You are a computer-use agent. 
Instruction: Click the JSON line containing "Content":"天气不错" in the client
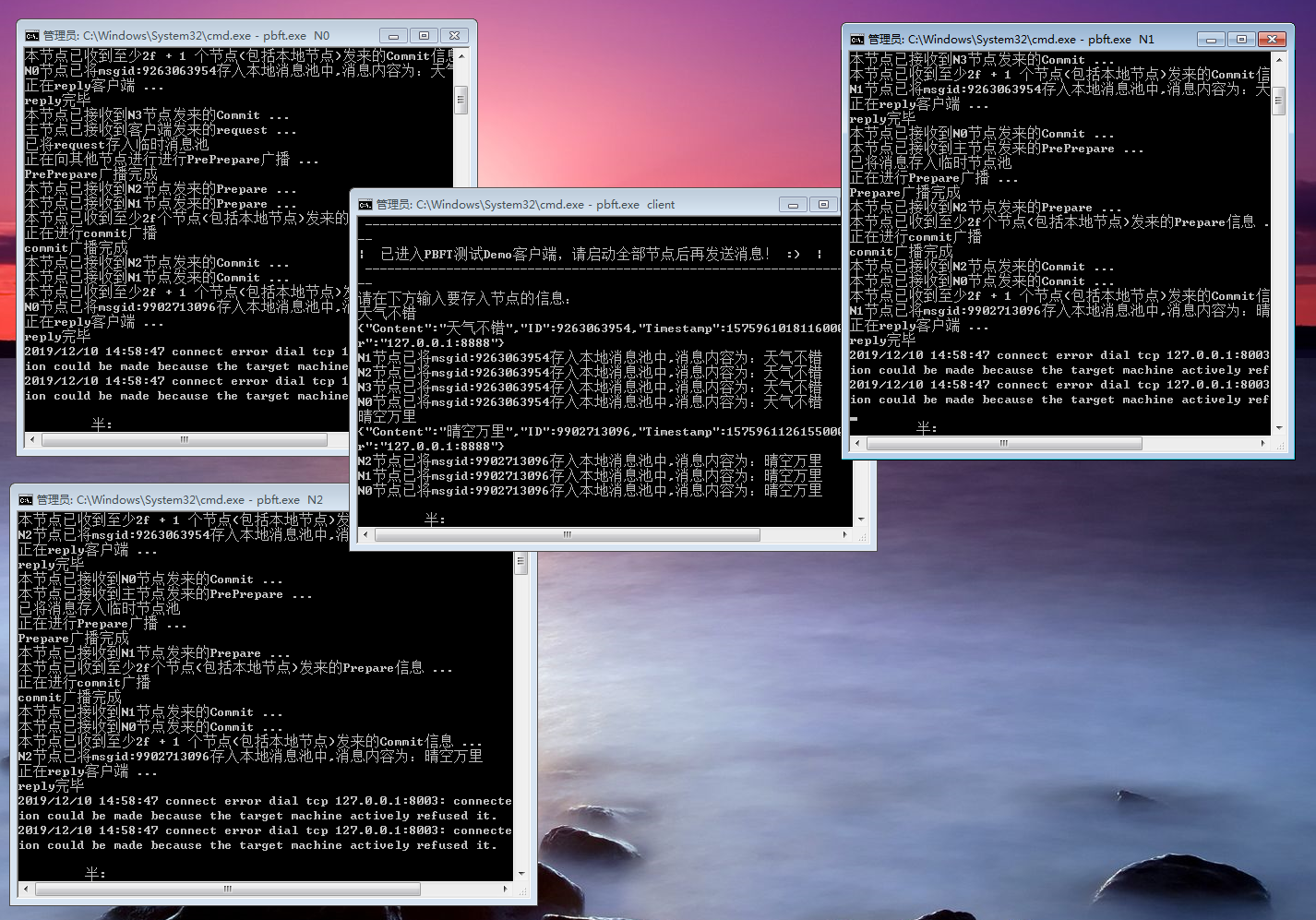click(x=600, y=329)
